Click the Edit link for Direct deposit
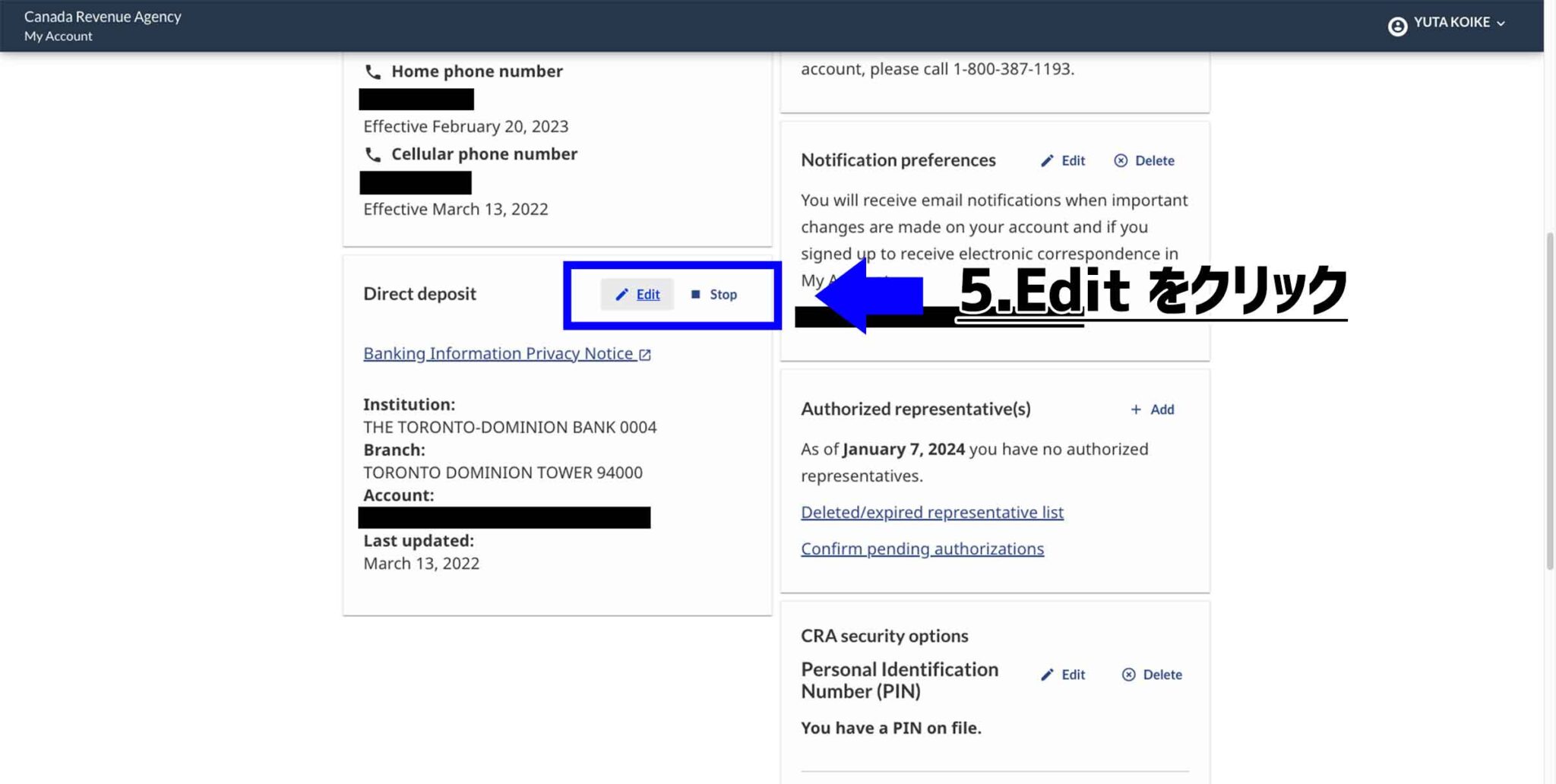The width and height of the screenshot is (1556, 784). pos(647,294)
